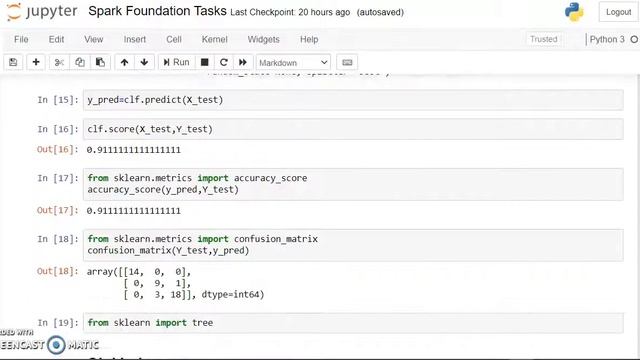
Task: Click the Python logo icon
Action: [574, 12]
